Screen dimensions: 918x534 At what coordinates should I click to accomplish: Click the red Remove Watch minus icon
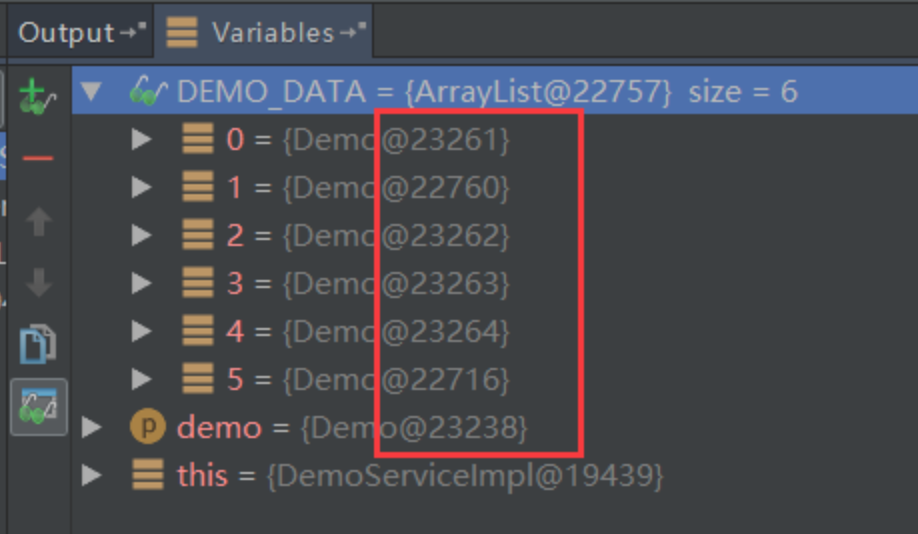[x=38, y=158]
